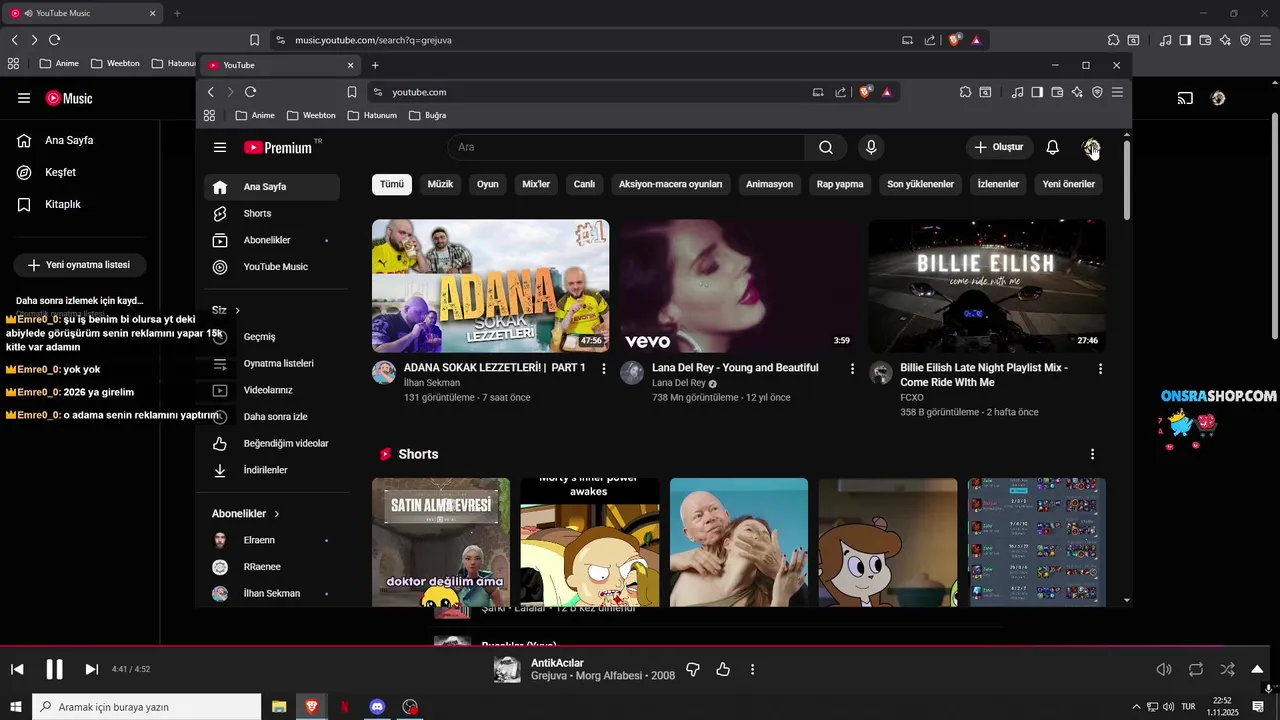Open İlhan Sekman channel in subscriptions
The width and height of the screenshot is (1280, 720).
pyautogui.click(x=270, y=593)
